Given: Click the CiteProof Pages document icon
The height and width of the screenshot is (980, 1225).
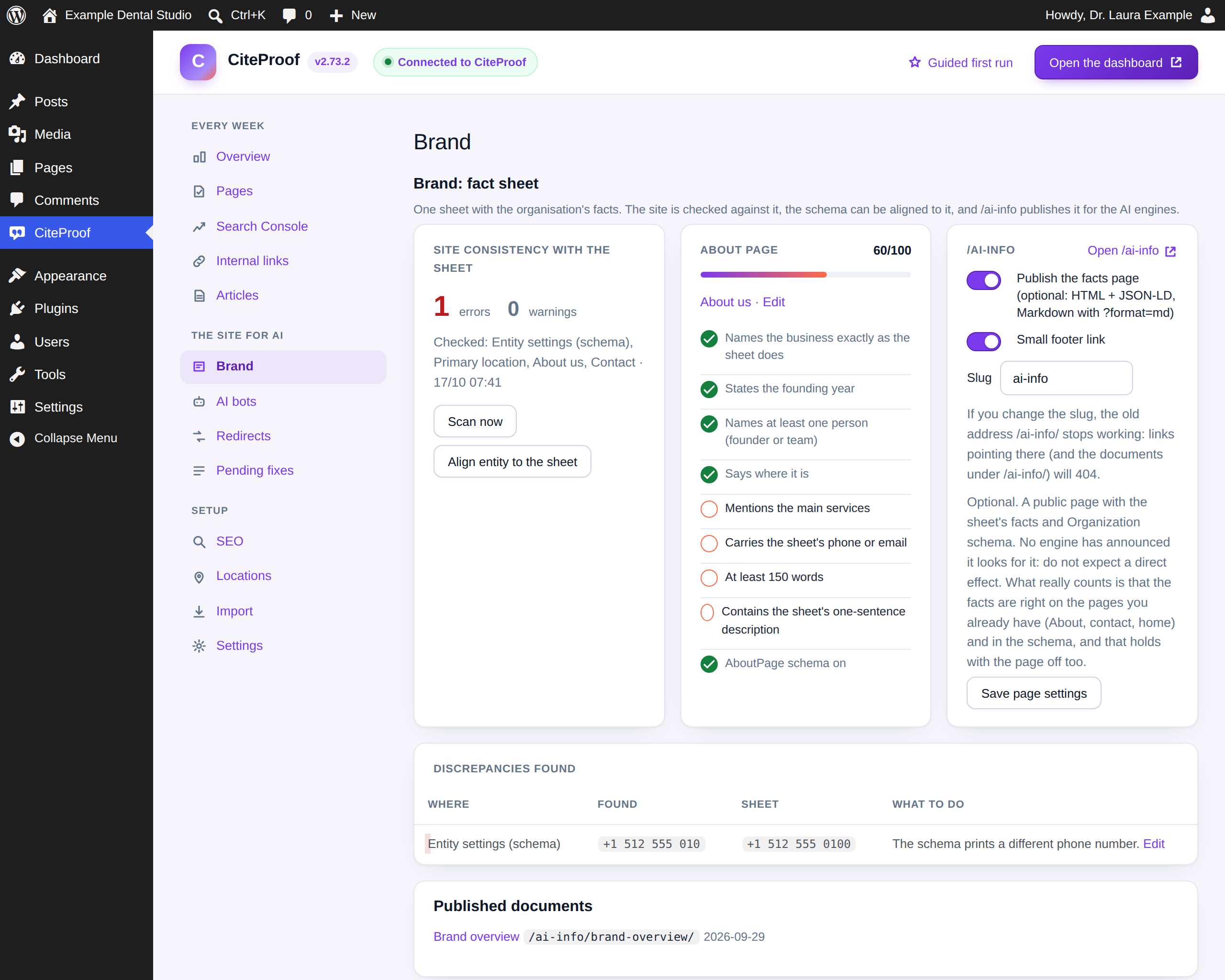Looking at the screenshot, I should [199, 191].
